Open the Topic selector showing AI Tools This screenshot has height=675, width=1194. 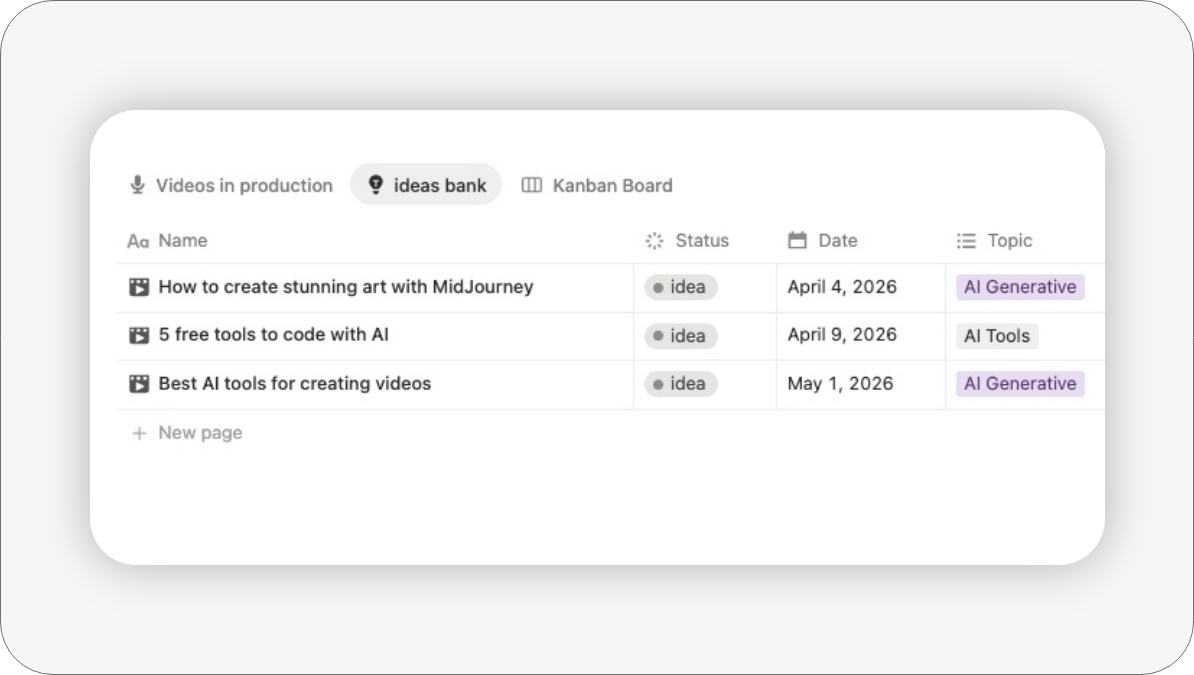pyautogui.click(x=996, y=335)
